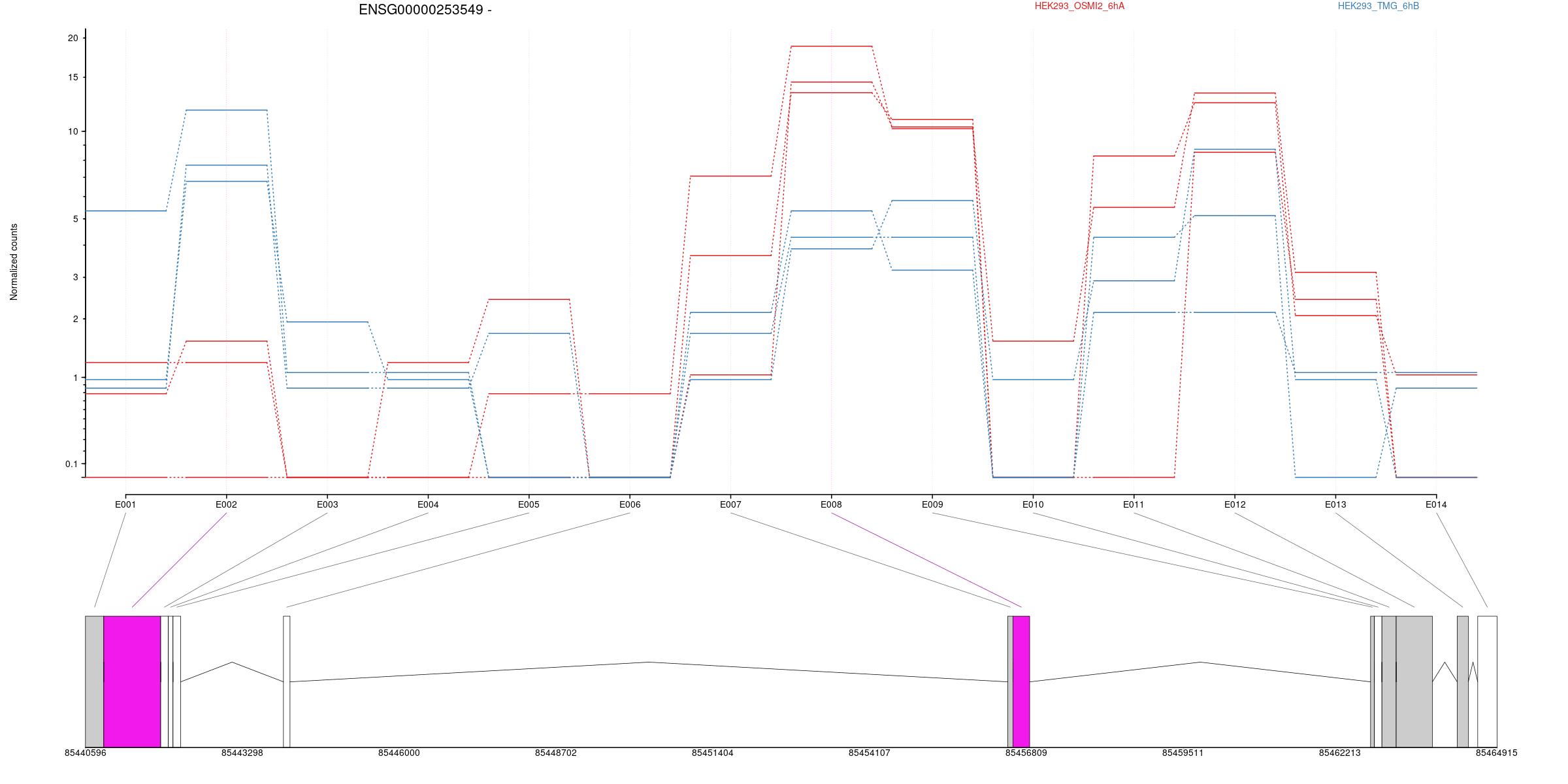Click the magenta connector line from E008

pyautogui.click(x=926, y=560)
